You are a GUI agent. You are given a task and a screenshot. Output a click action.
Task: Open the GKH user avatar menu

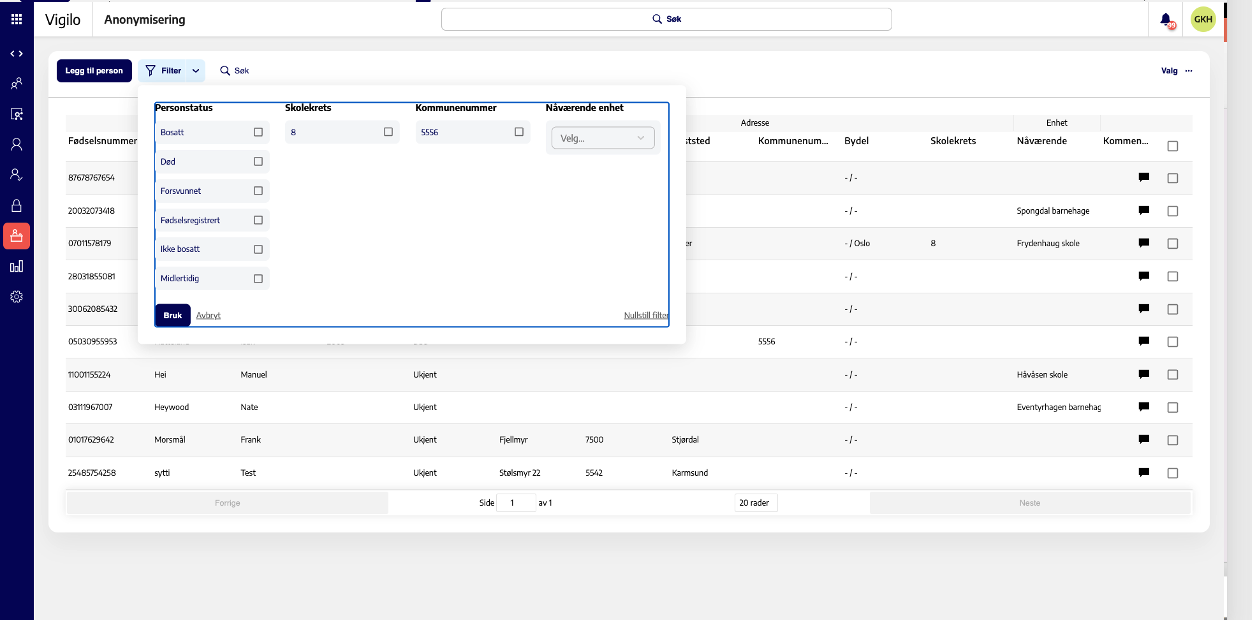[1203, 19]
